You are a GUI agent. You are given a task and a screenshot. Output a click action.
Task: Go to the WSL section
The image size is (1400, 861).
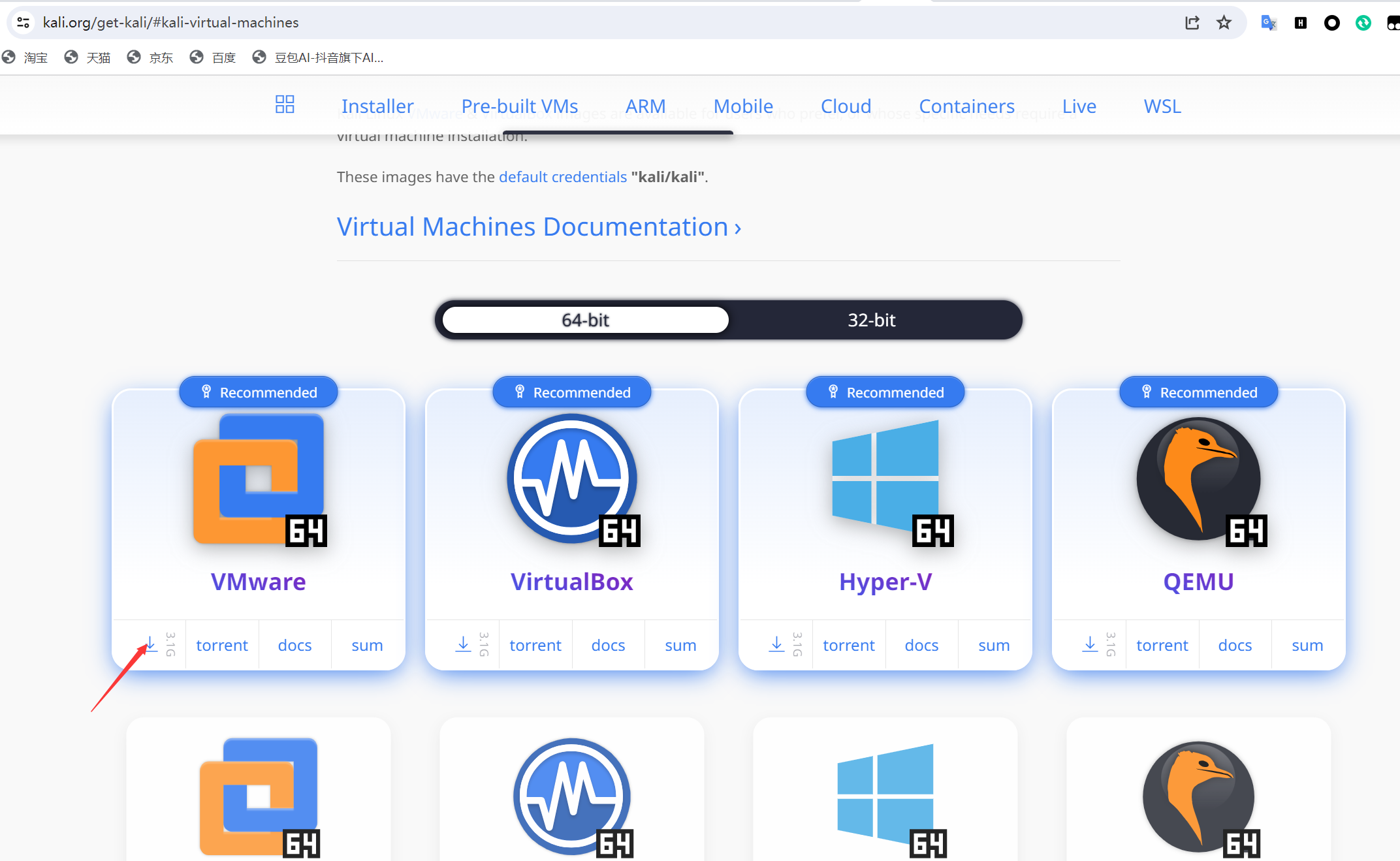1162,106
